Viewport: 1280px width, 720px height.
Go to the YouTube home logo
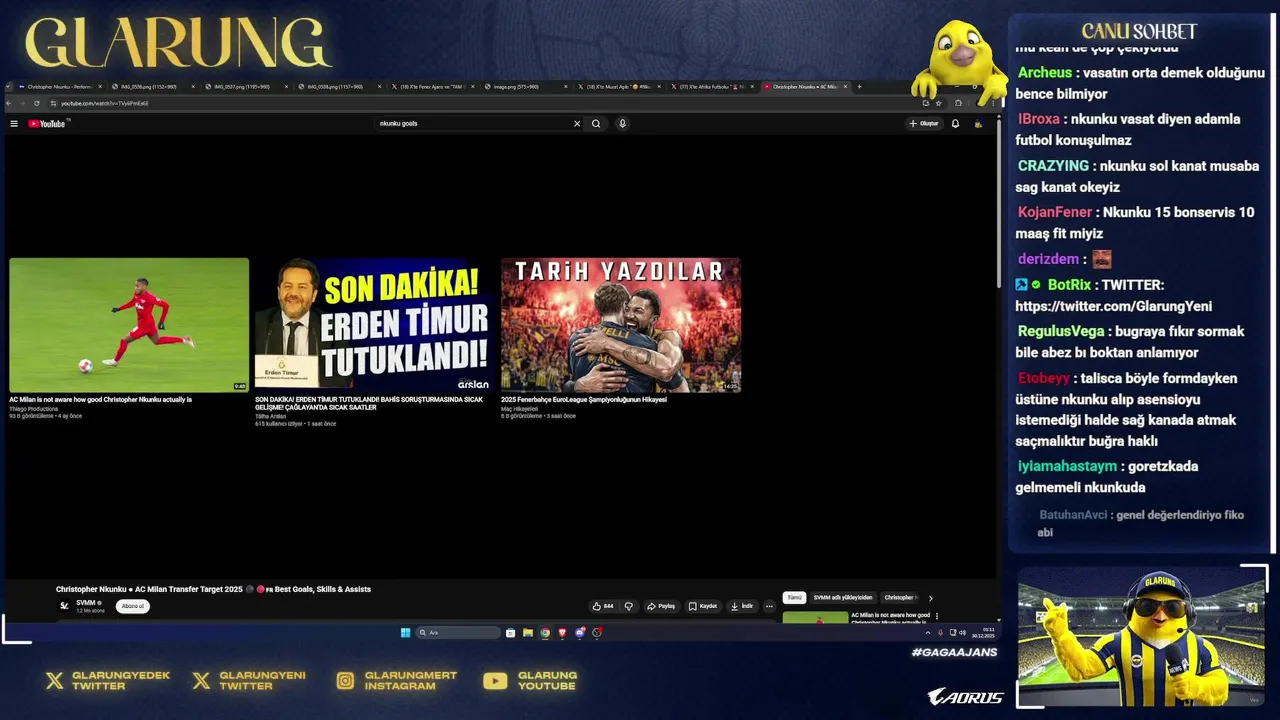tap(47, 124)
